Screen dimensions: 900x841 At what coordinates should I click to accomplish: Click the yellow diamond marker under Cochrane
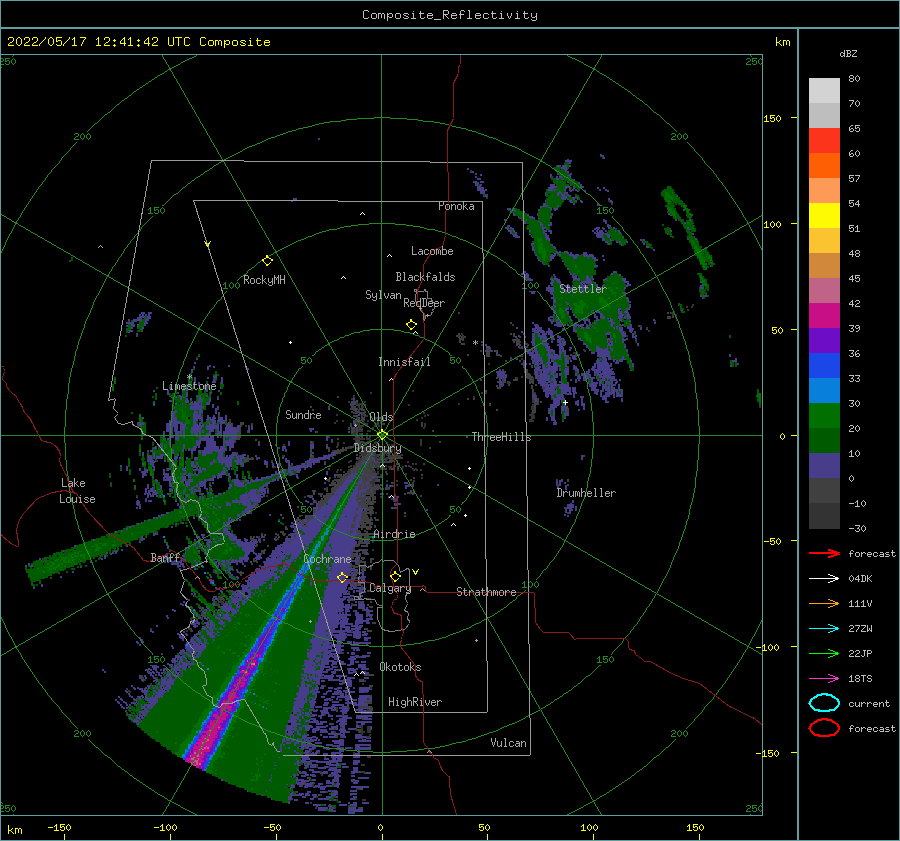coord(342,577)
